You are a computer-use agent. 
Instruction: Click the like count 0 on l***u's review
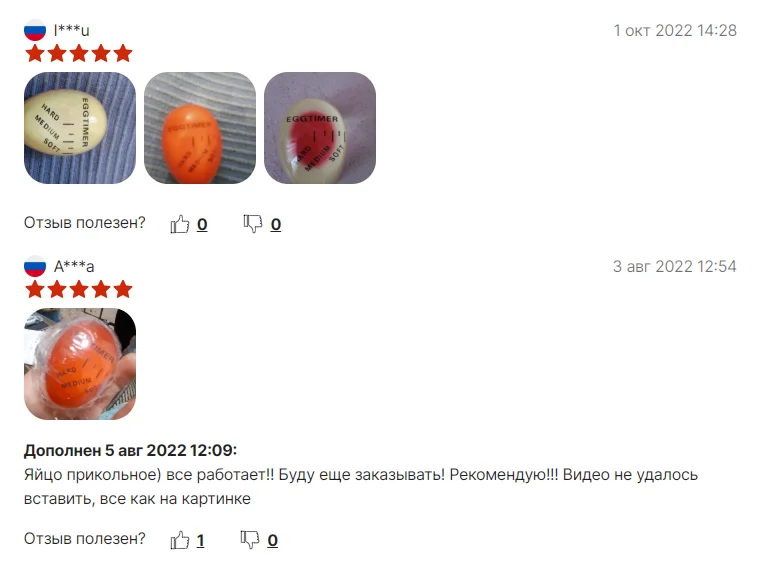pos(202,225)
